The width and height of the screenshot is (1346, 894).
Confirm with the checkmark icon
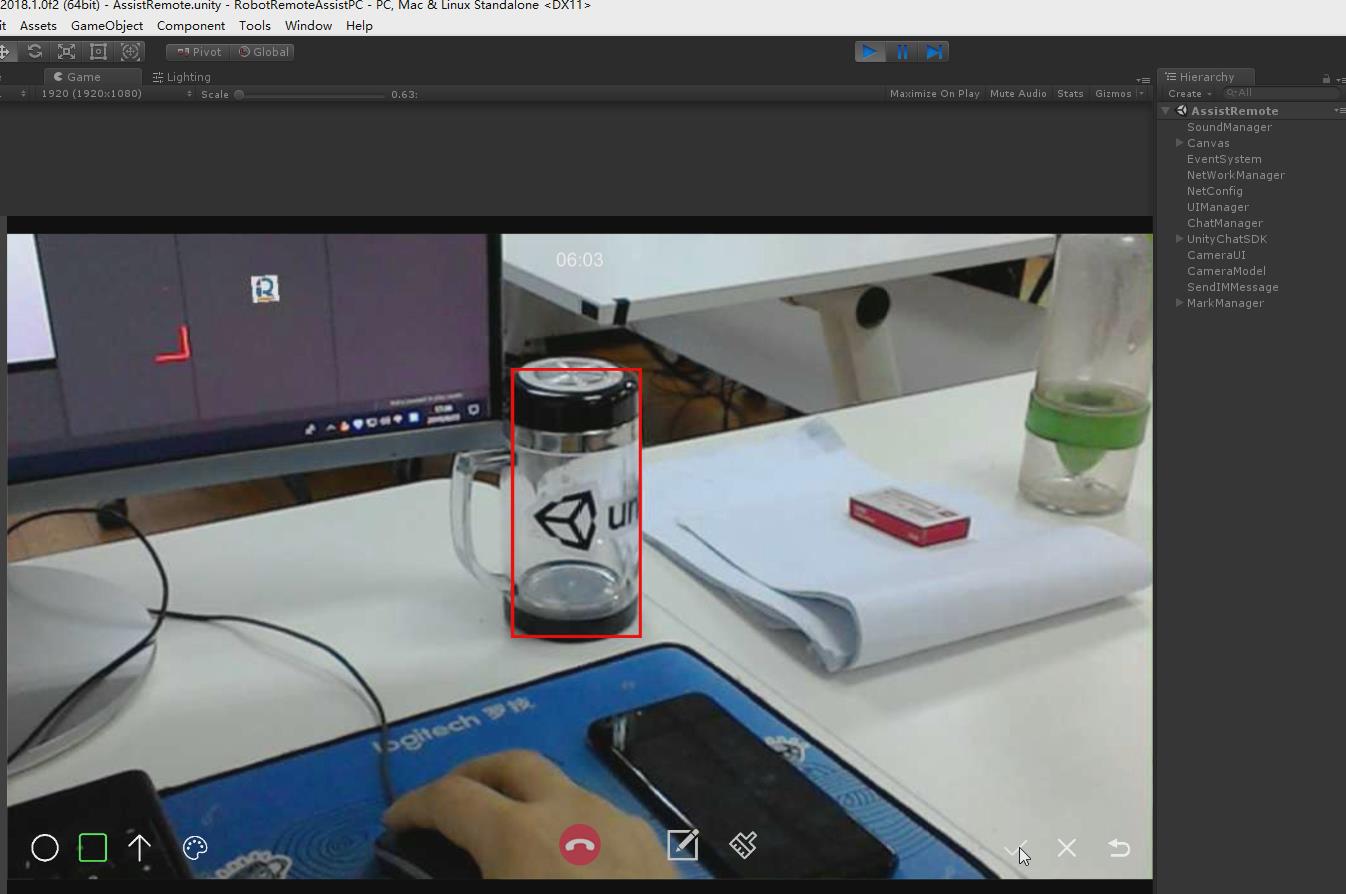click(1014, 849)
